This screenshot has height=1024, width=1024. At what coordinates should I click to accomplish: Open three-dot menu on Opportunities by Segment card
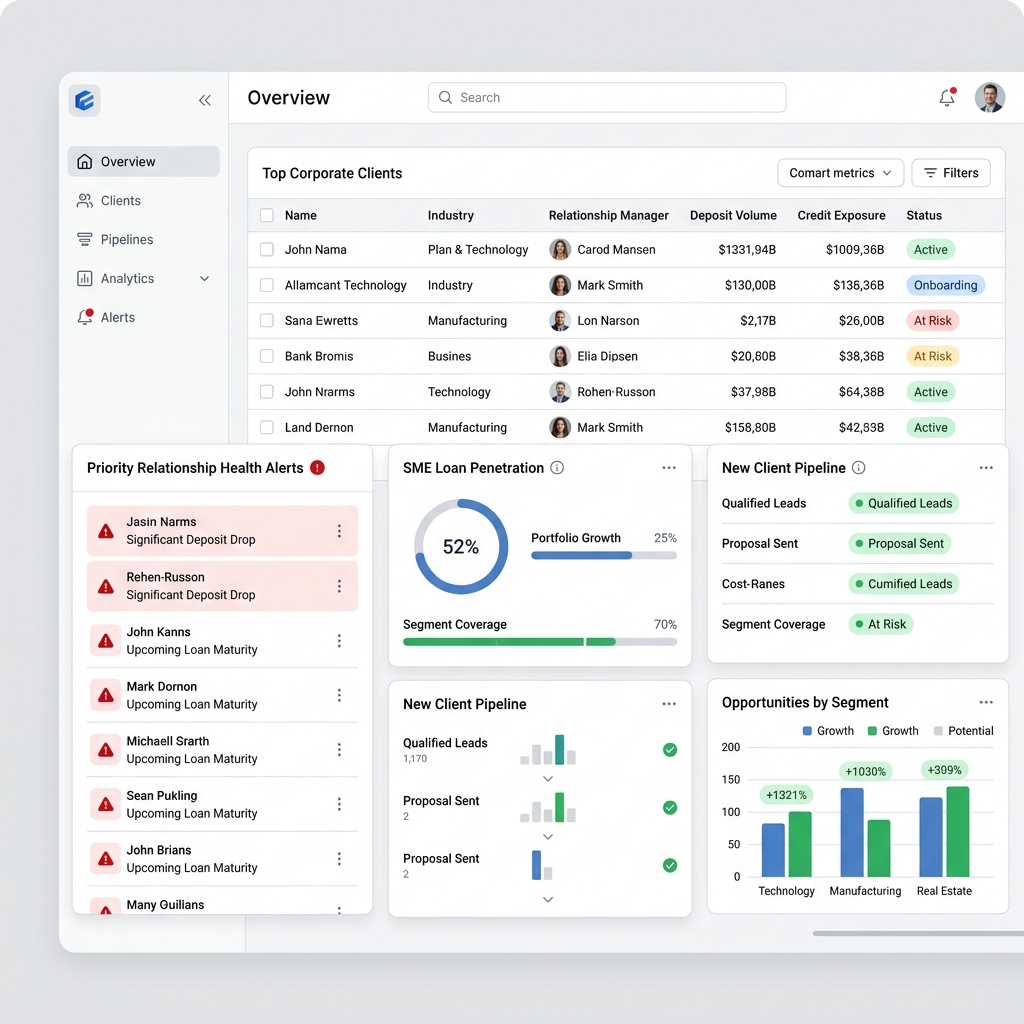coord(986,702)
